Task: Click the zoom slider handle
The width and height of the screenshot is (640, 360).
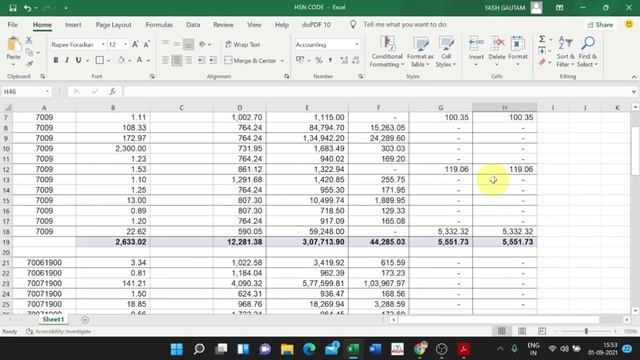Action: pyautogui.click(x=586, y=331)
